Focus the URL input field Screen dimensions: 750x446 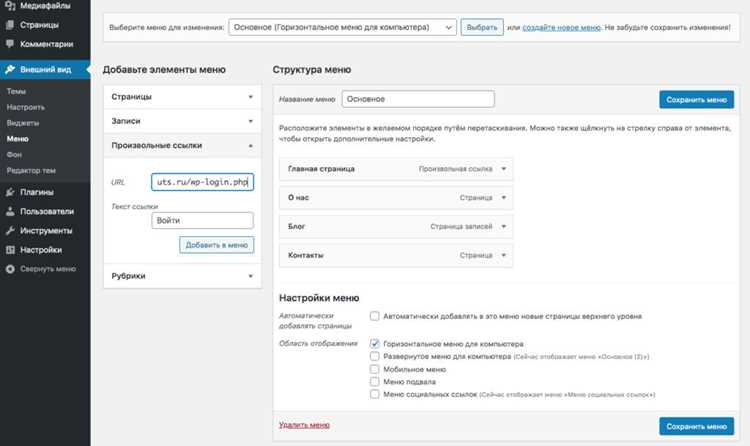(202, 182)
